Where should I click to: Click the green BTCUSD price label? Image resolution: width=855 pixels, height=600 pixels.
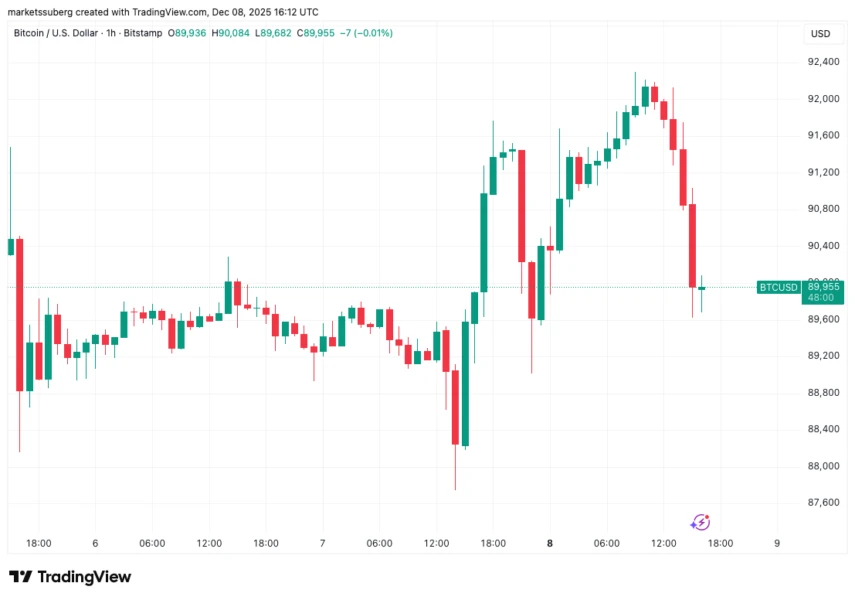(779, 287)
